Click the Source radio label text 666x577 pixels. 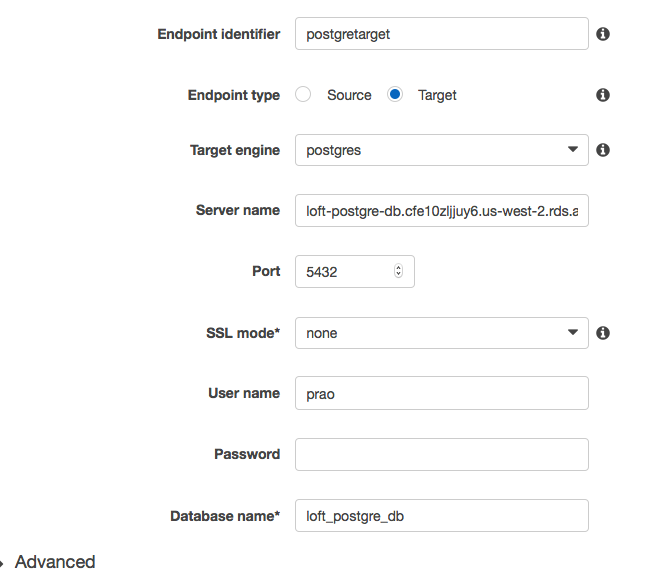coord(349,95)
